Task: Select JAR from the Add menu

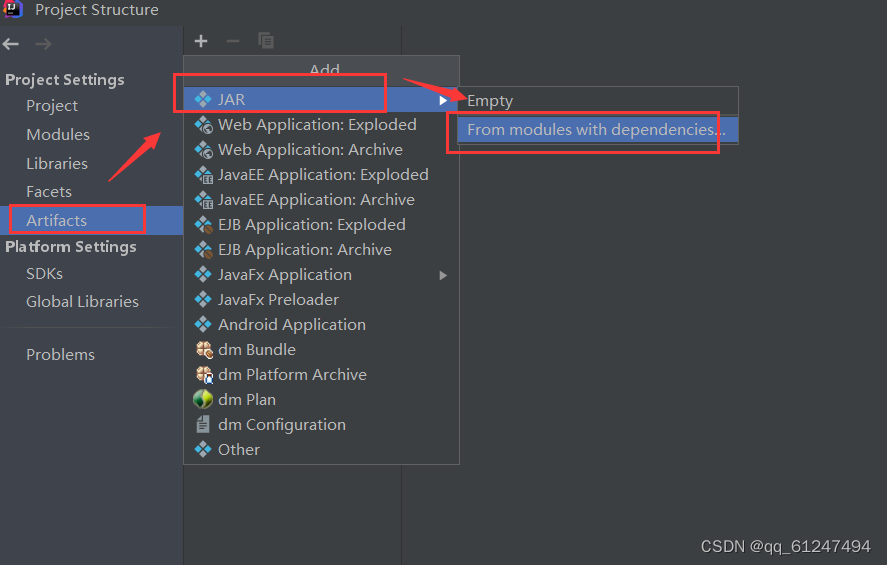Action: tap(321, 100)
